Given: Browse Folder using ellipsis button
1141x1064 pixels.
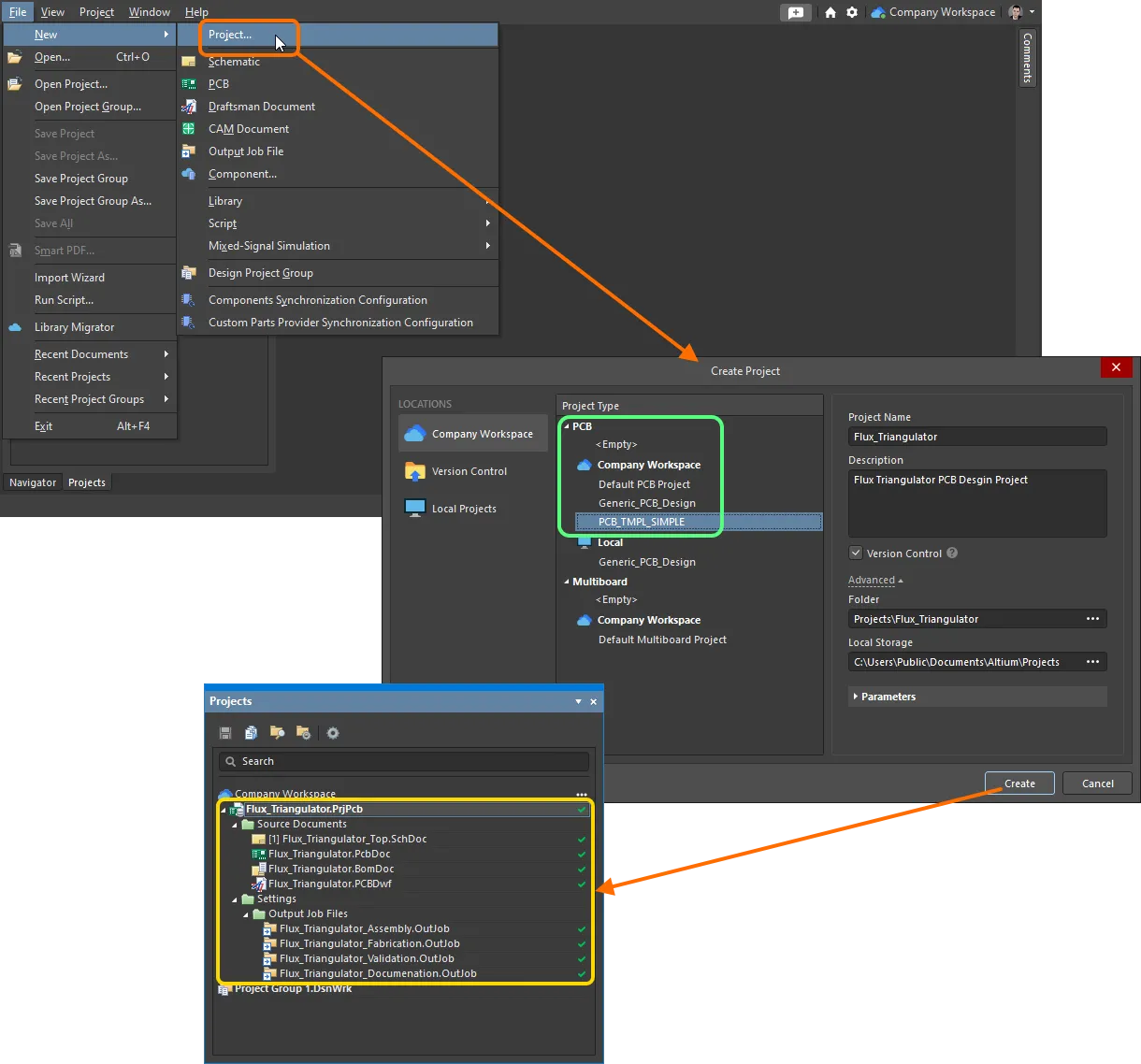Looking at the screenshot, I should click(1092, 619).
